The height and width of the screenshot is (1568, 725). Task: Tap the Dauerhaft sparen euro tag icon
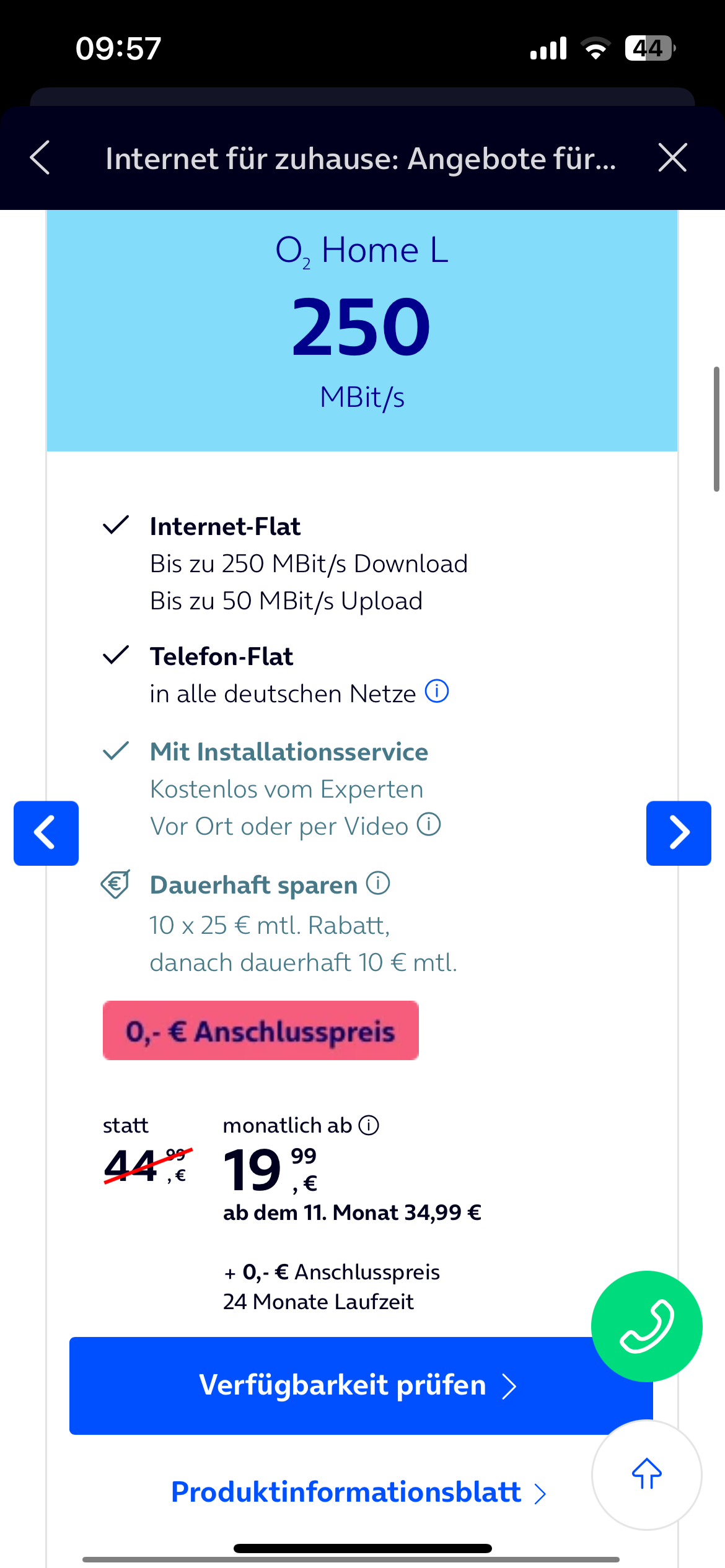pos(115,884)
